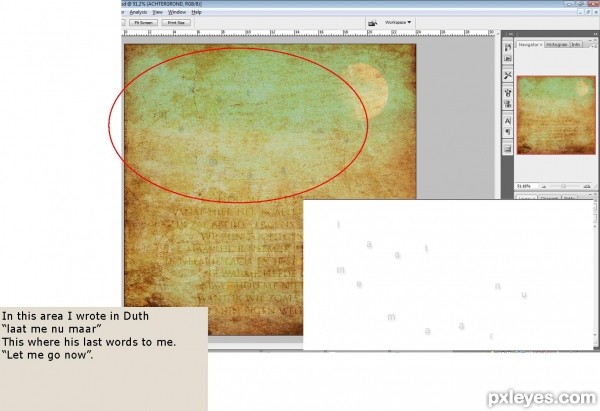Open the Analysis menu
This screenshot has height=411, width=600.
click(x=138, y=12)
